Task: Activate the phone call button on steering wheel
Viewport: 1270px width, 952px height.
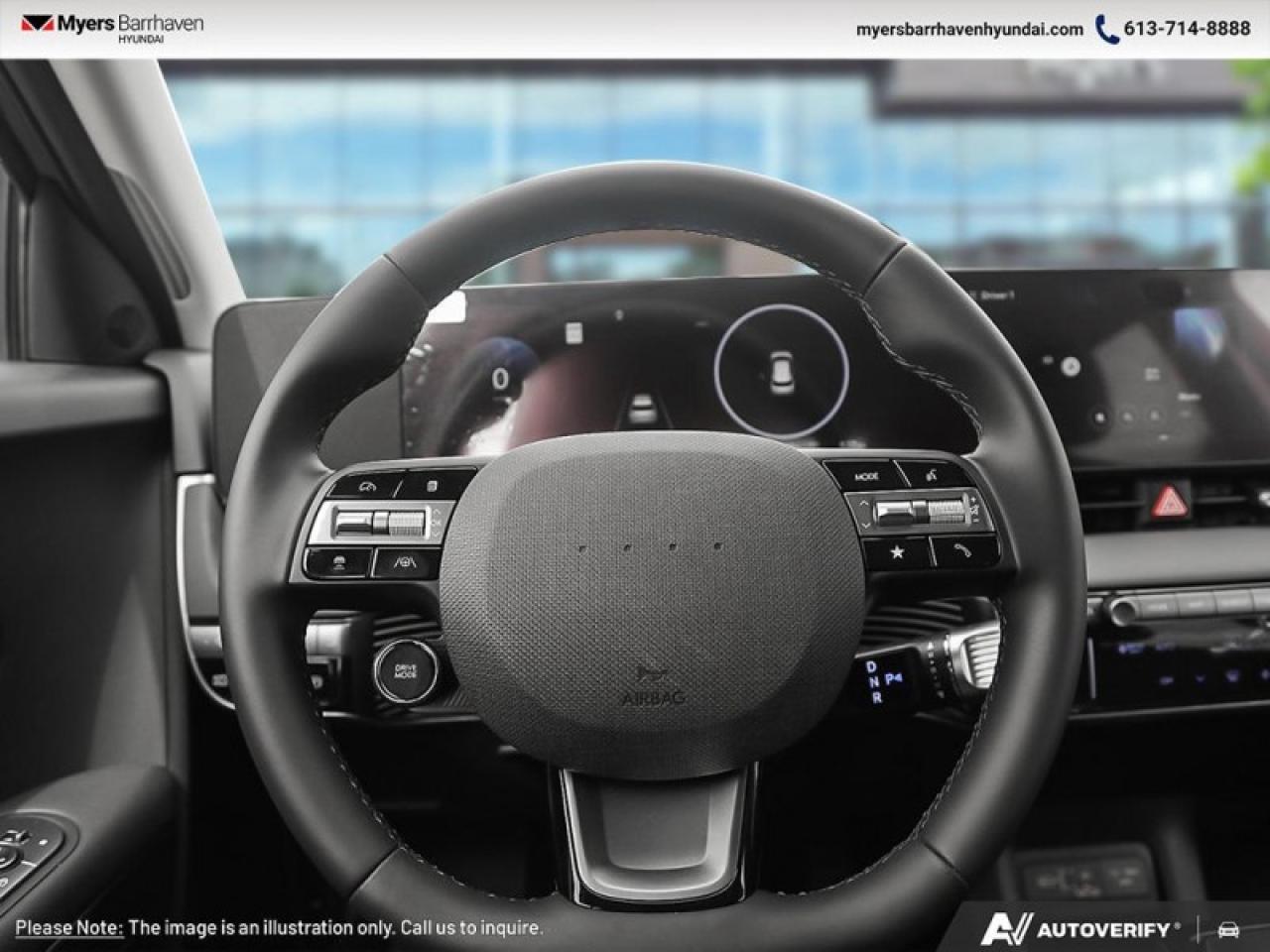Action: pyautogui.click(x=961, y=551)
